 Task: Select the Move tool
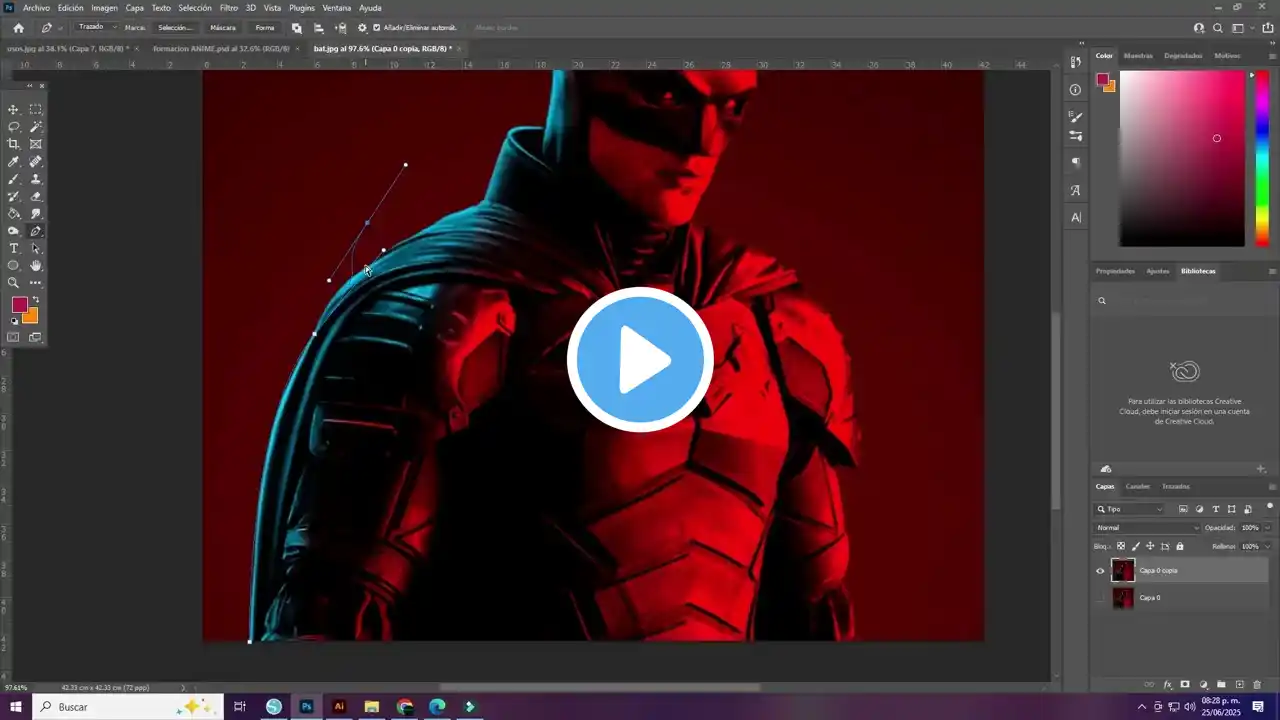tap(14, 109)
